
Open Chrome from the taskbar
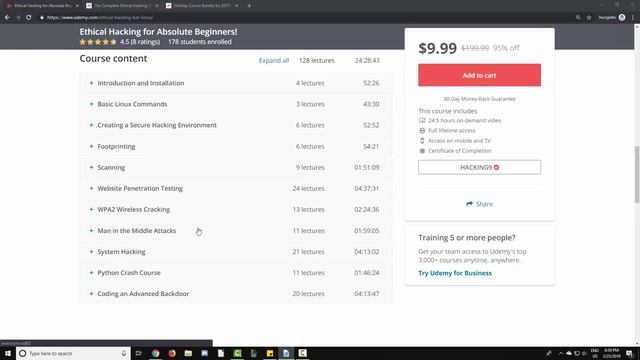tap(156, 353)
